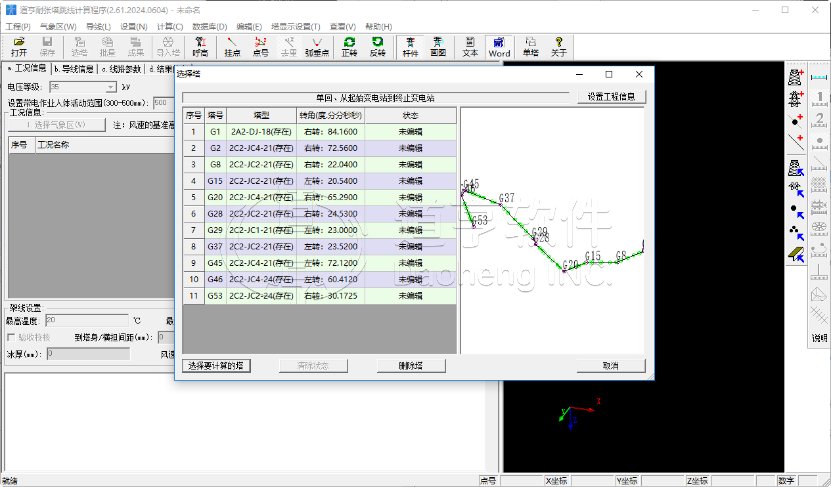Click the 呼高 toolbar icon
This screenshot has height=487, width=831.
click(200, 47)
